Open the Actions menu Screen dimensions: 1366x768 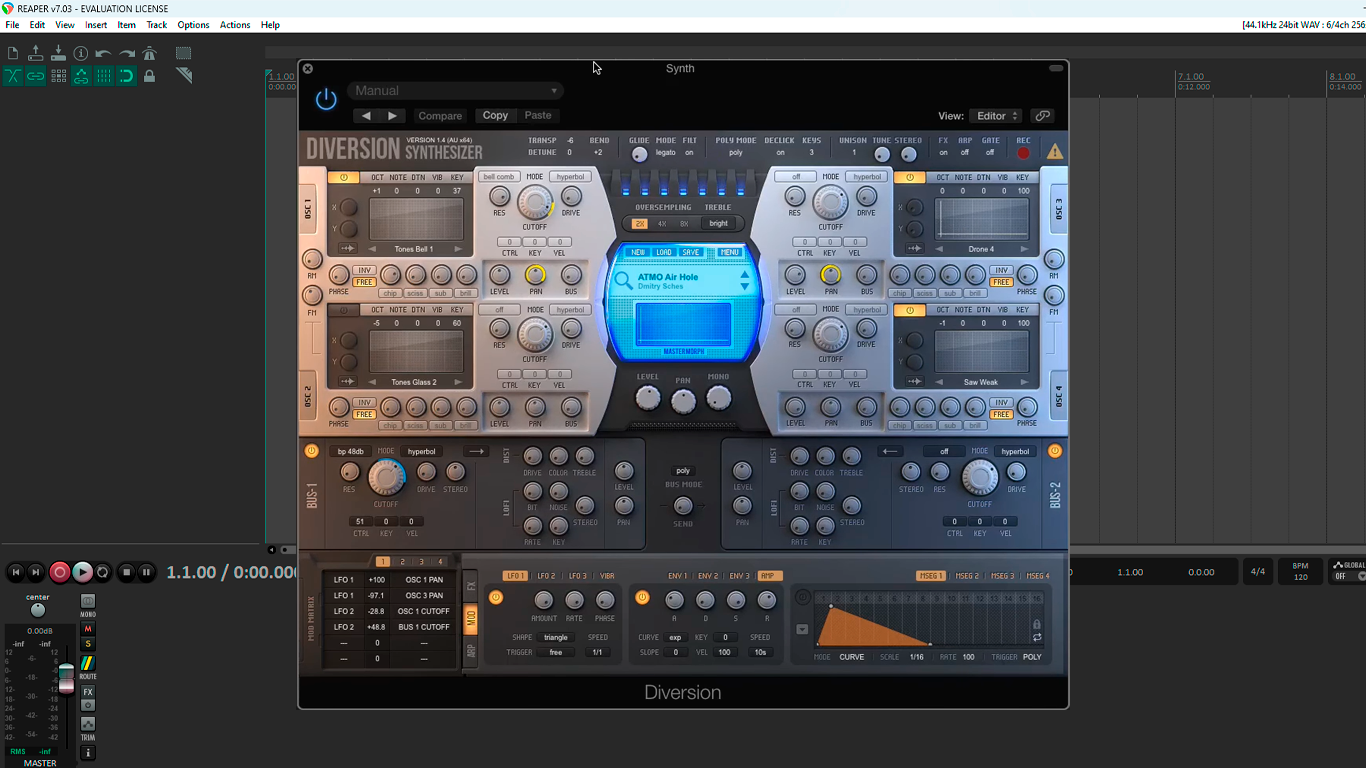pyautogui.click(x=235, y=24)
